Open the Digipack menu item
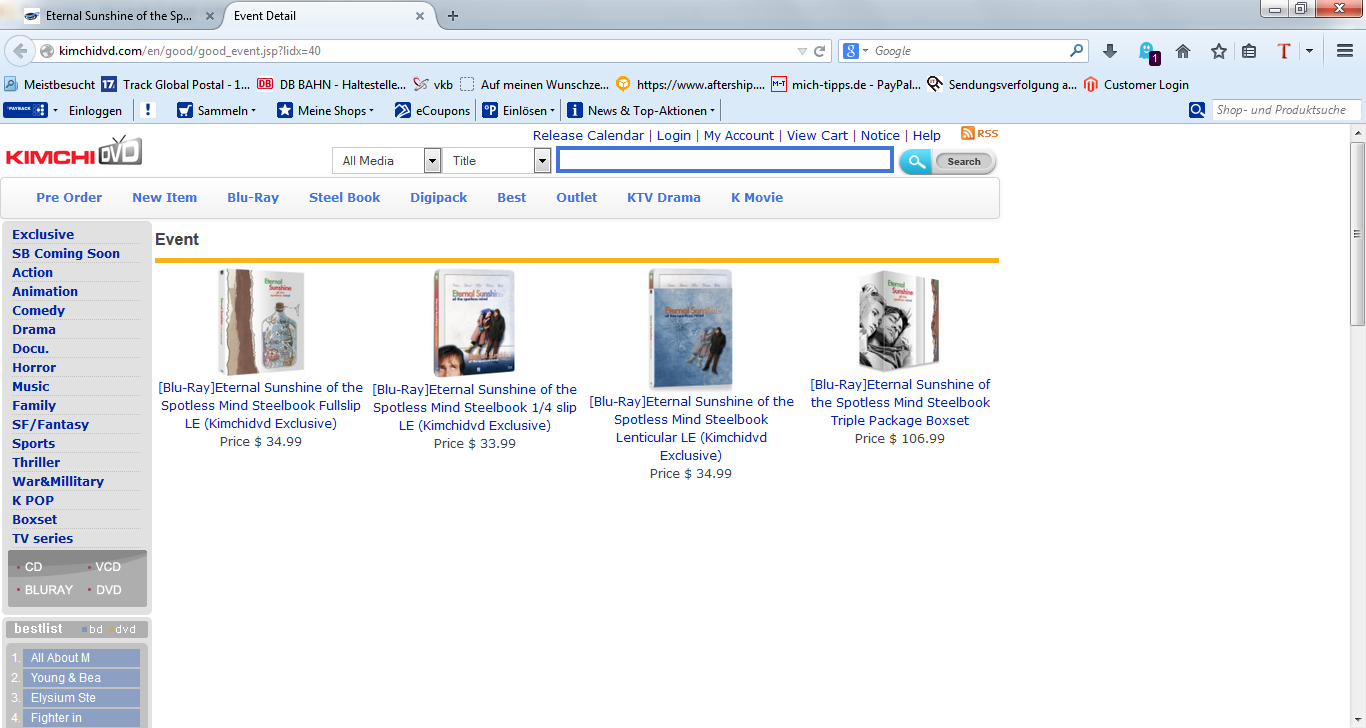 (x=439, y=198)
